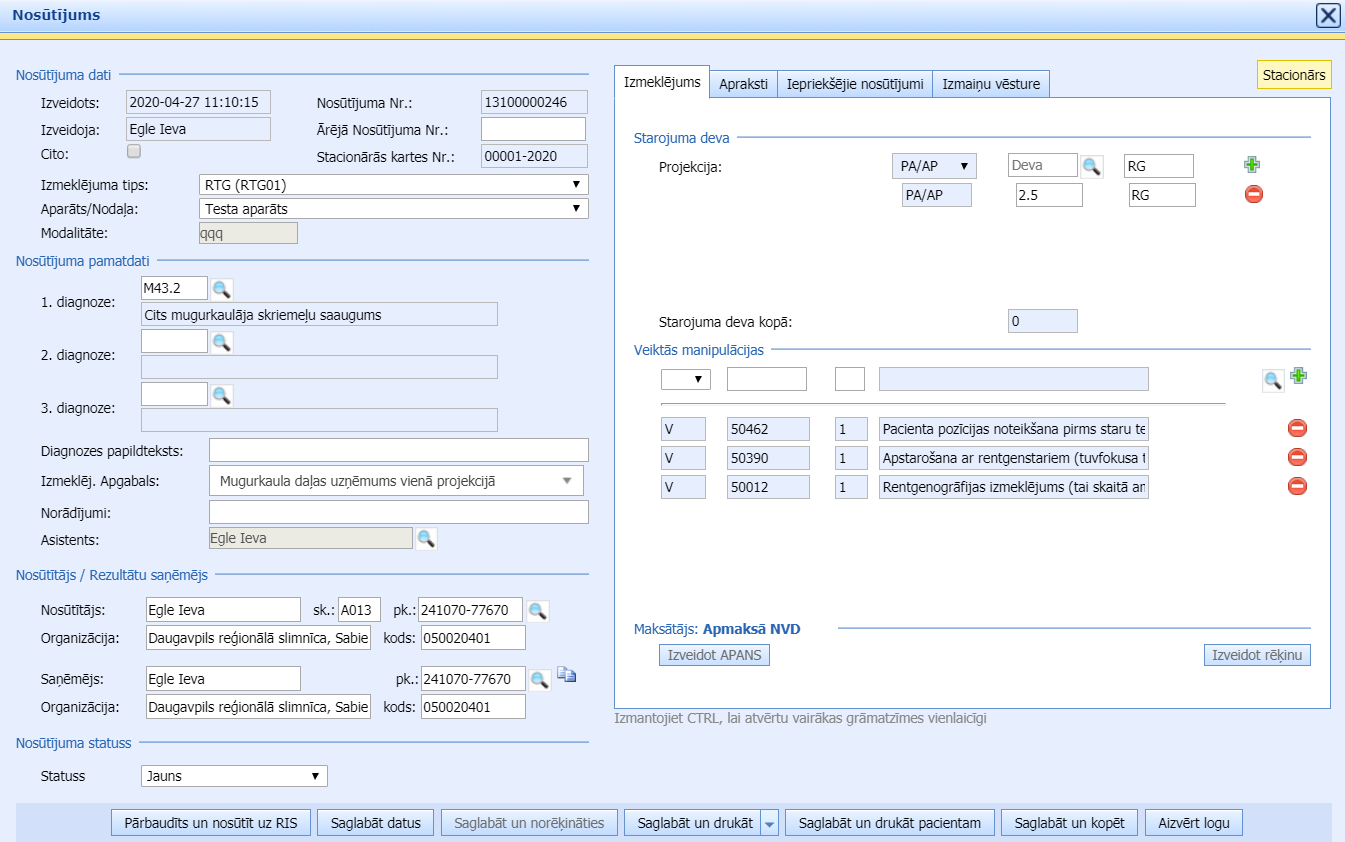
Task: Search manipulations using the magnifier icon
Action: 1272,380
